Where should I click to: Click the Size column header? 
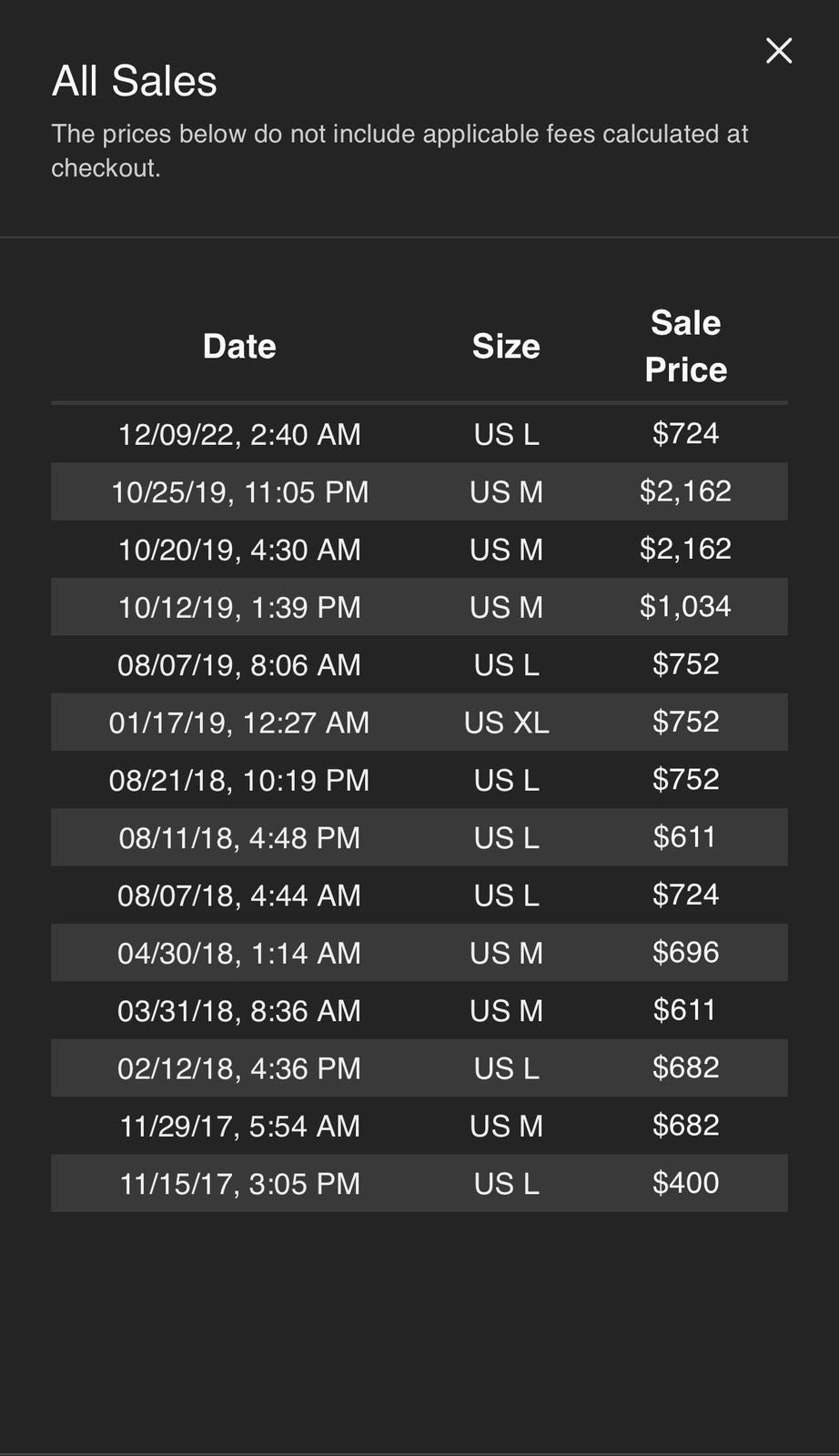(x=506, y=347)
